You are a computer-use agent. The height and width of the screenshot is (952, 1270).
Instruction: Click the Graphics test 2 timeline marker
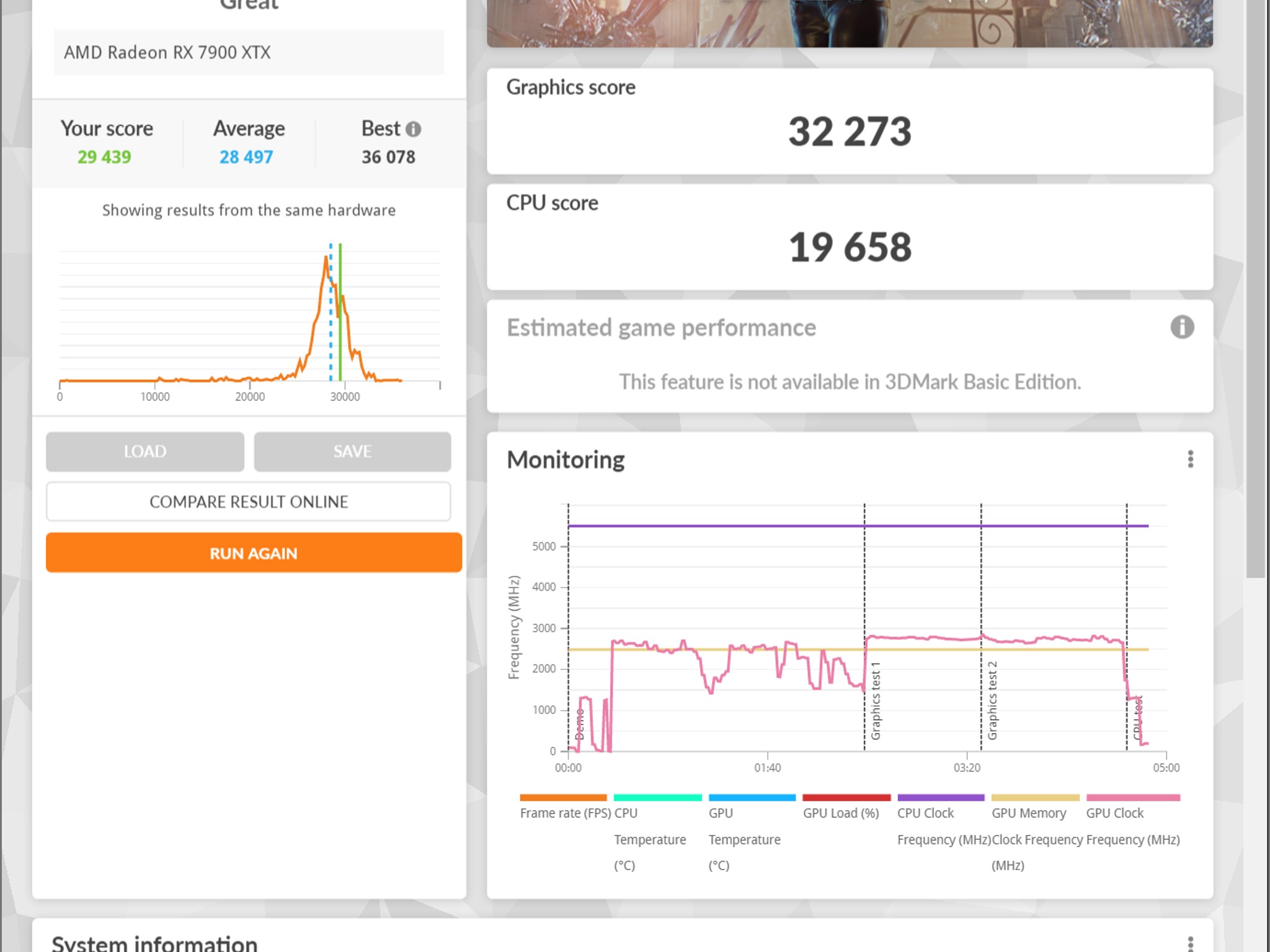pos(992,701)
